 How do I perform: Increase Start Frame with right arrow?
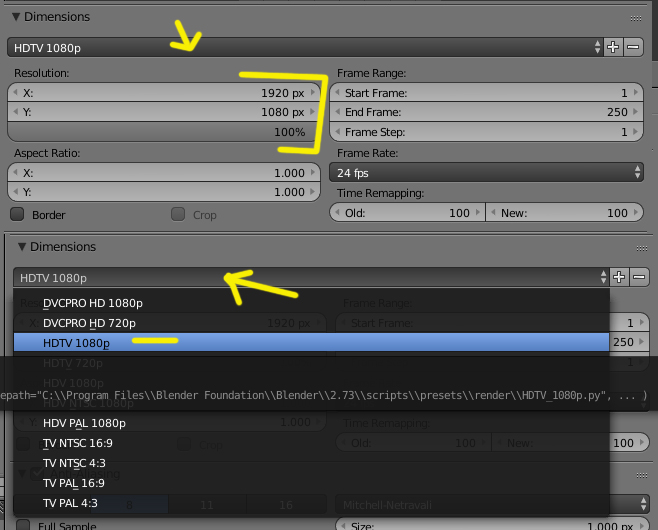click(636, 92)
